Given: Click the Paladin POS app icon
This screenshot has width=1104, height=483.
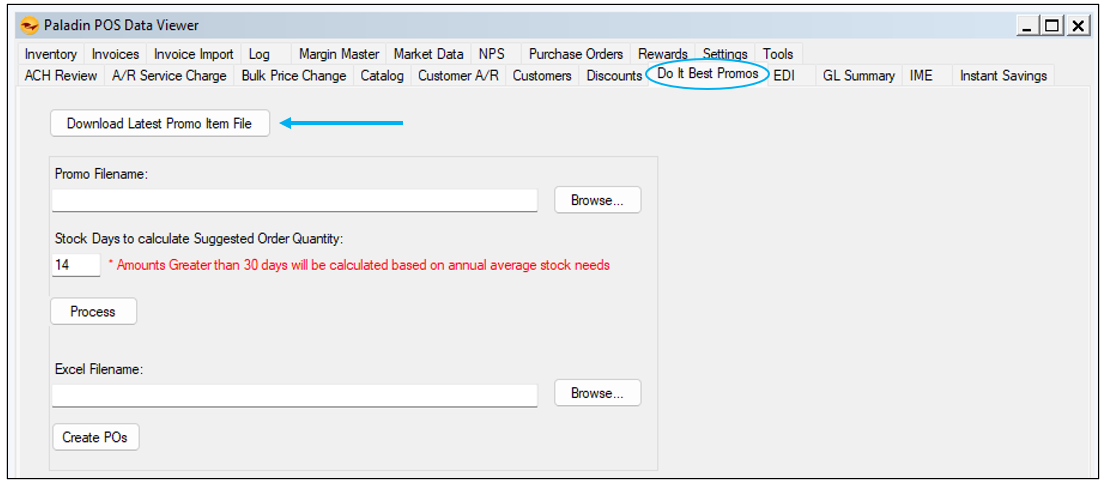Looking at the screenshot, I should 30,26.
